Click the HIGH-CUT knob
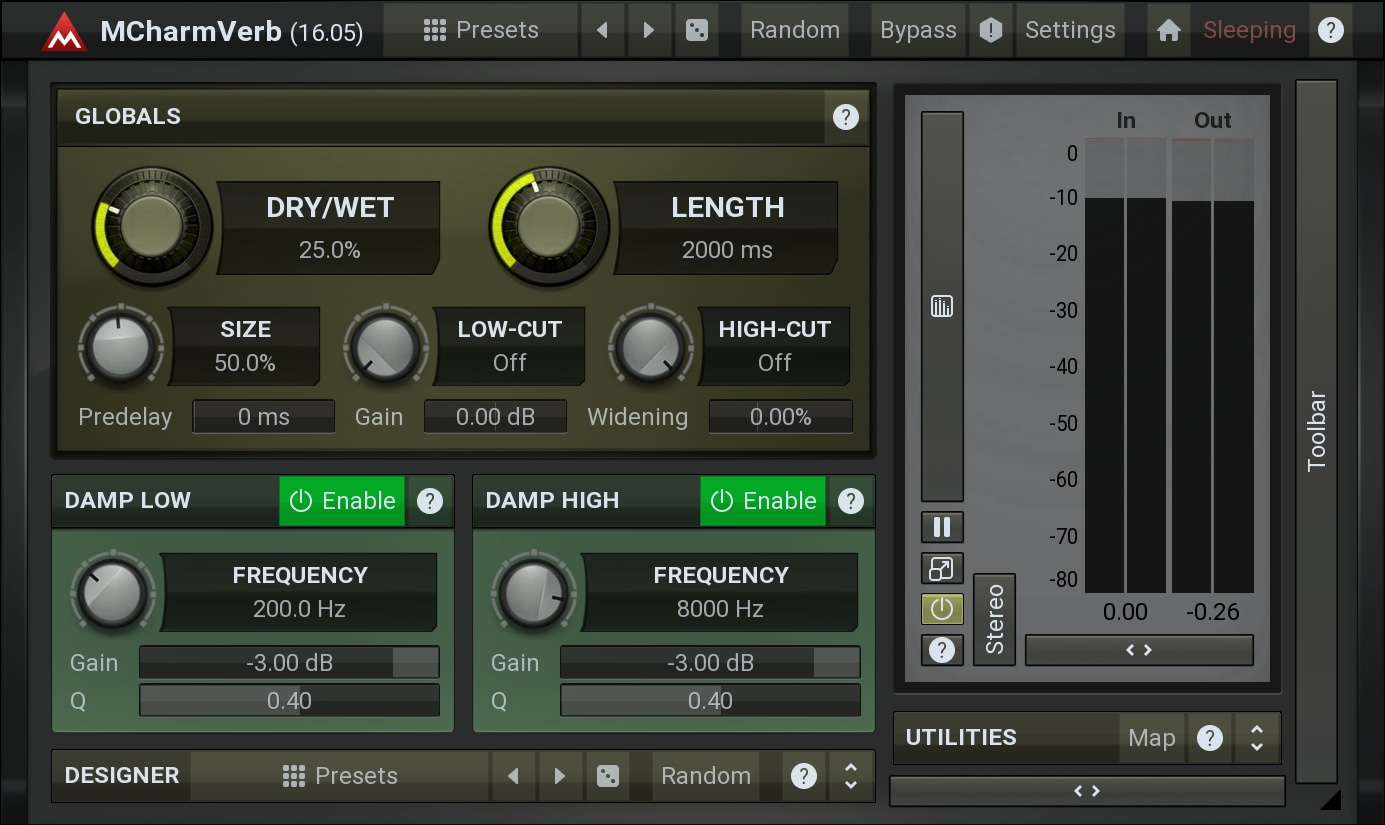1385x825 pixels. coord(651,346)
